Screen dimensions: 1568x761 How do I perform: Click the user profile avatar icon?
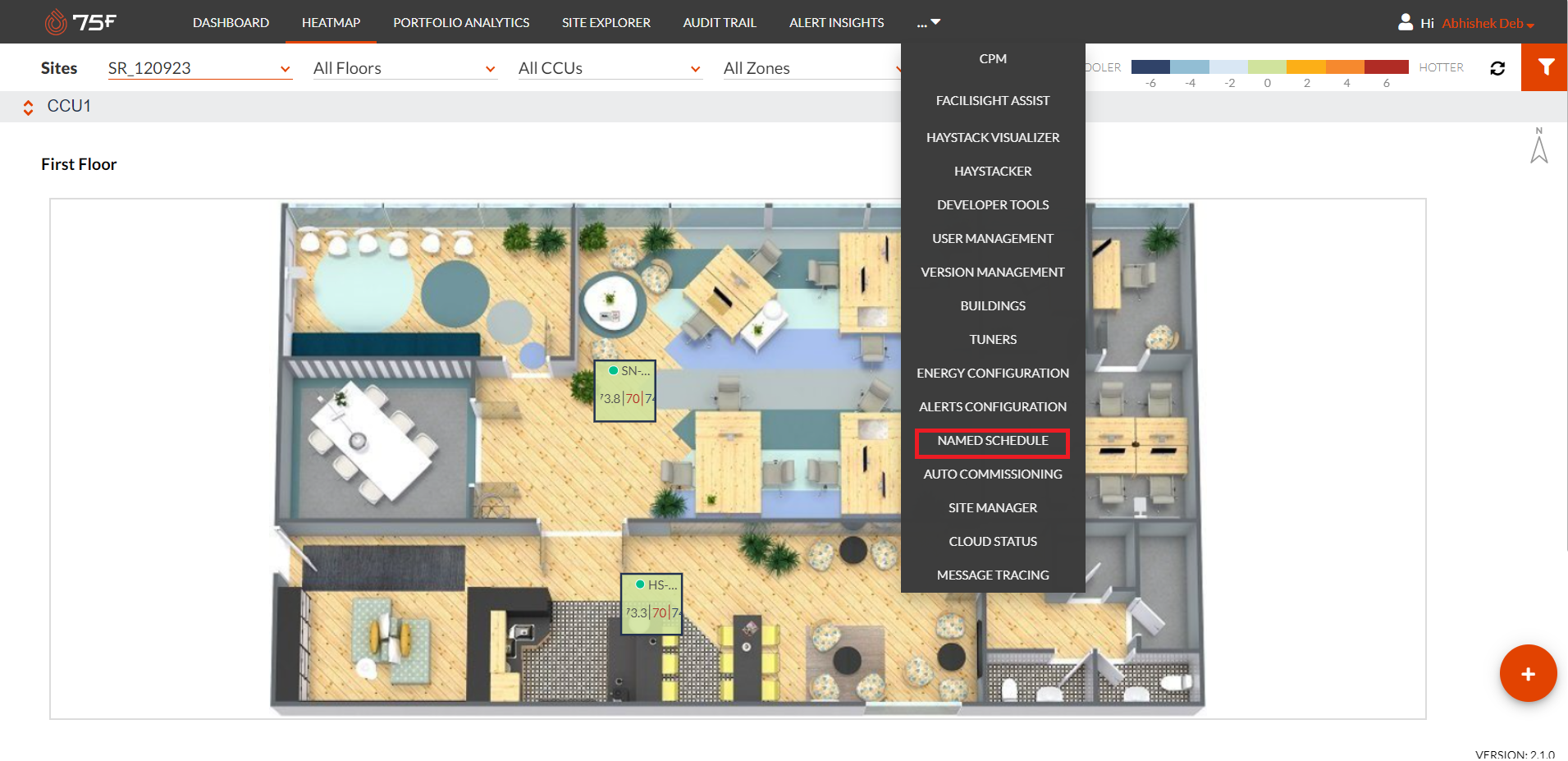(x=1406, y=22)
